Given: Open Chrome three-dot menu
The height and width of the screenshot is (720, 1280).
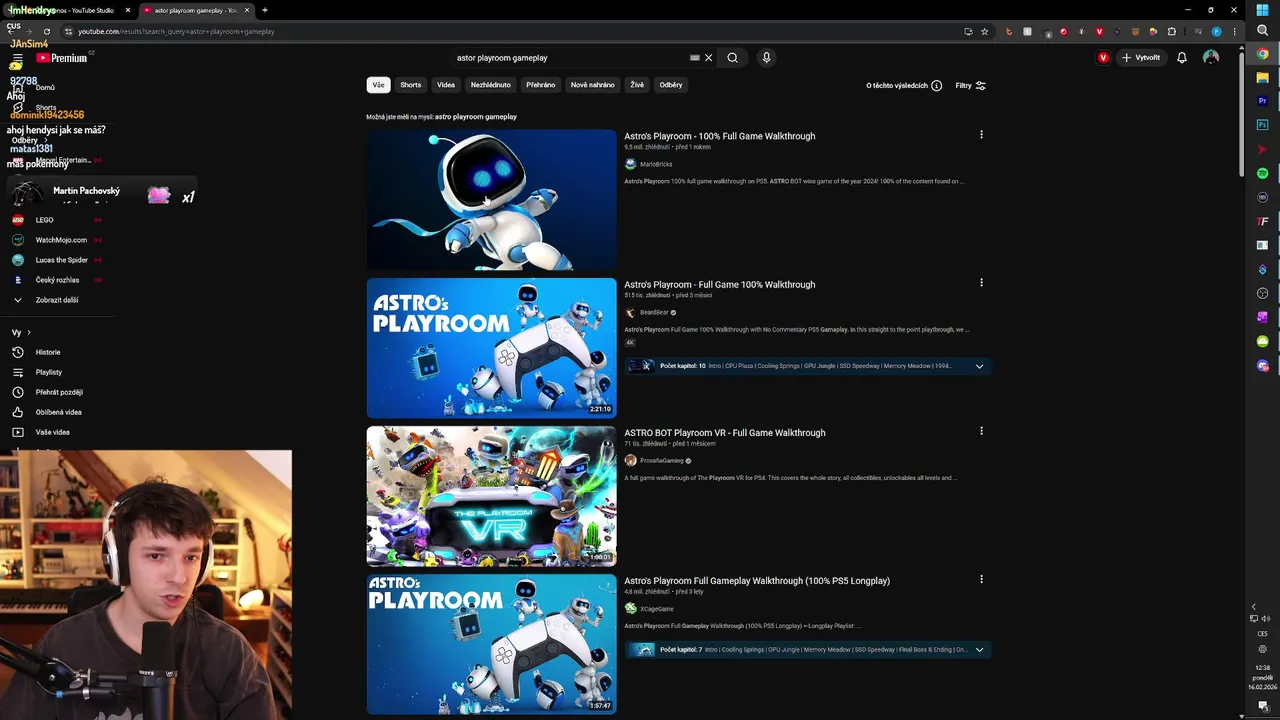Looking at the screenshot, I should point(1234,31).
